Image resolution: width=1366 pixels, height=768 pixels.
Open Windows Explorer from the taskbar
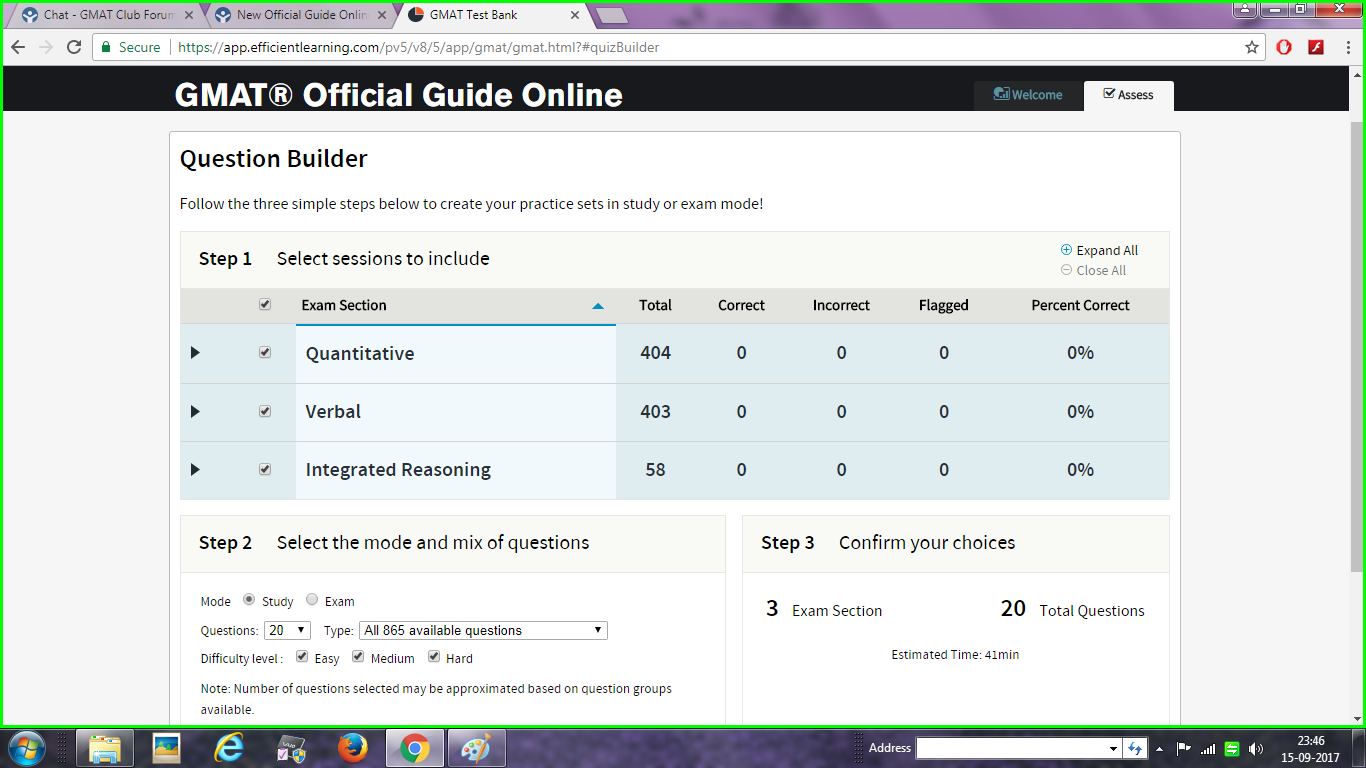click(x=105, y=748)
